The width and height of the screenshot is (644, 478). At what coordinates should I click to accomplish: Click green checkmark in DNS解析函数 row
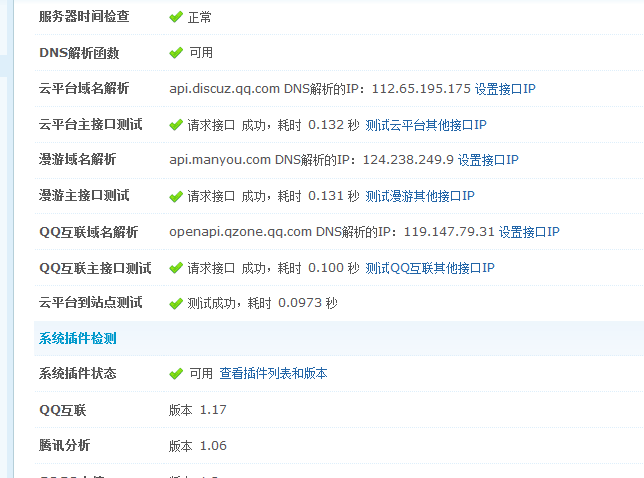coord(176,53)
